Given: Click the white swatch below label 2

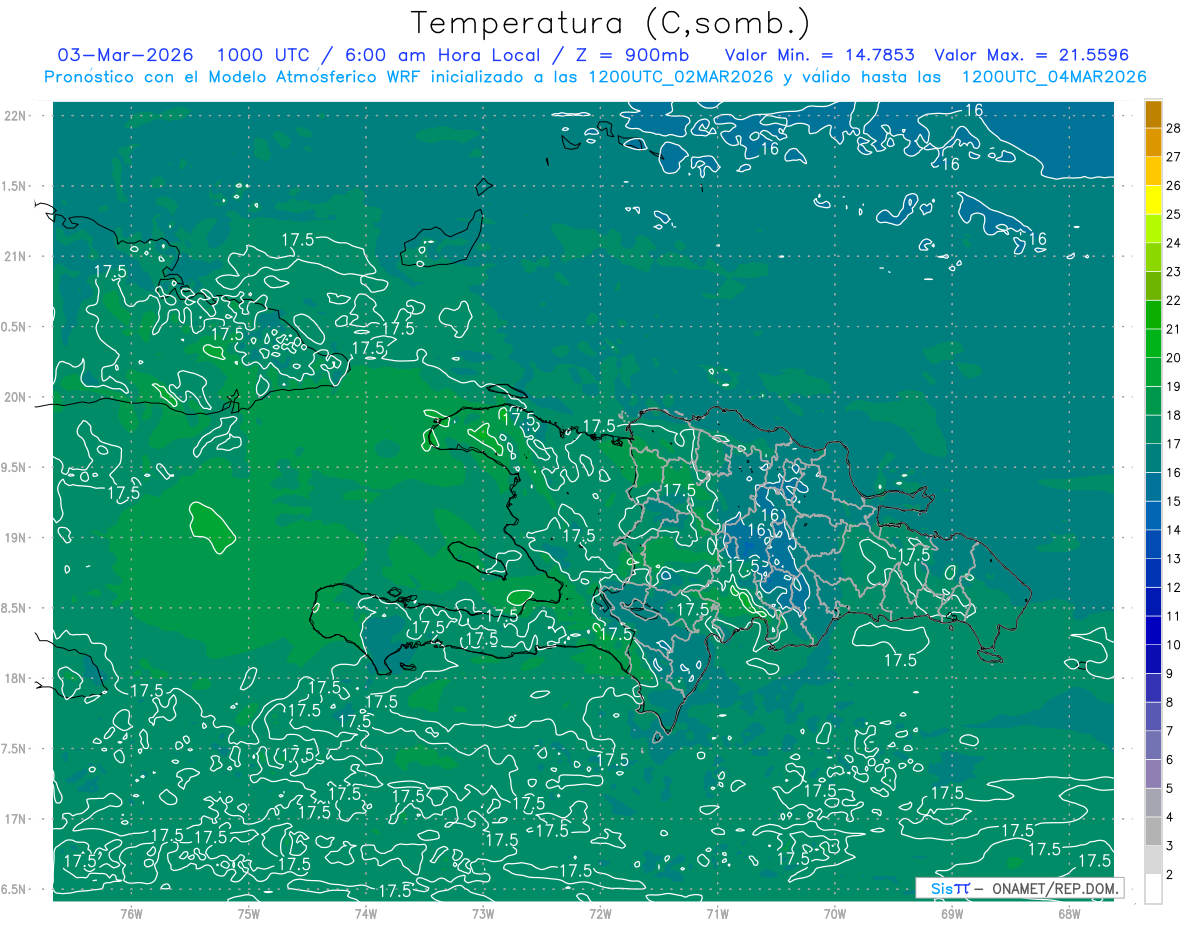Looking at the screenshot, I should click(1153, 889).
